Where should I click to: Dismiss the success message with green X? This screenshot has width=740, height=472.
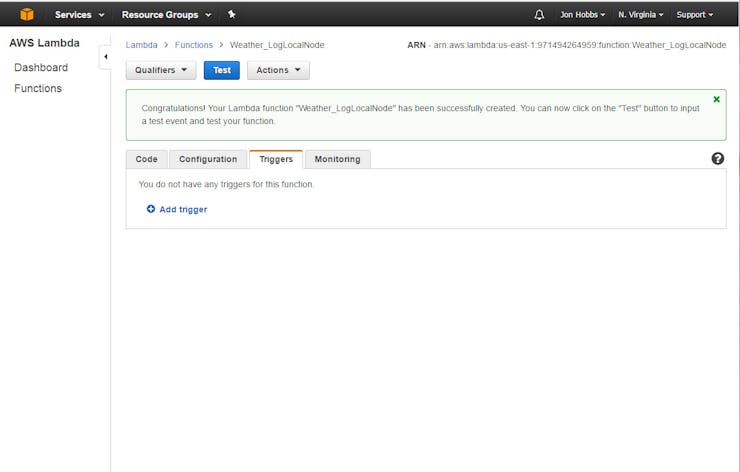(716, 99)
